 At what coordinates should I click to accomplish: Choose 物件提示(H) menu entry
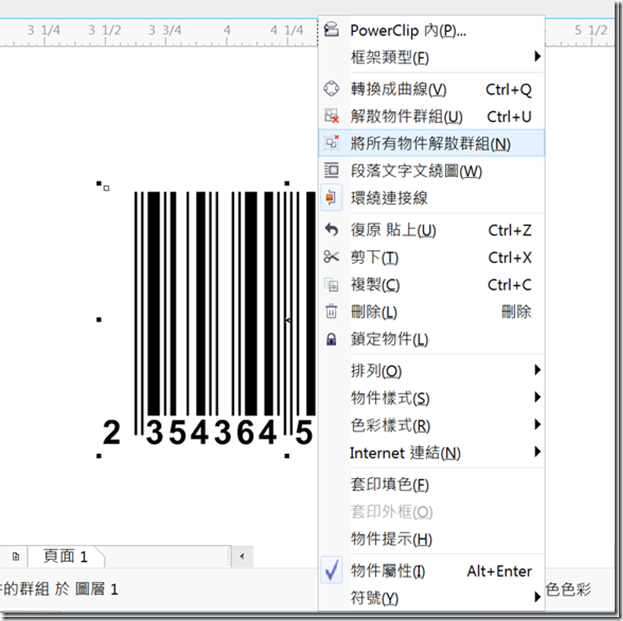(x=431, y=539)
